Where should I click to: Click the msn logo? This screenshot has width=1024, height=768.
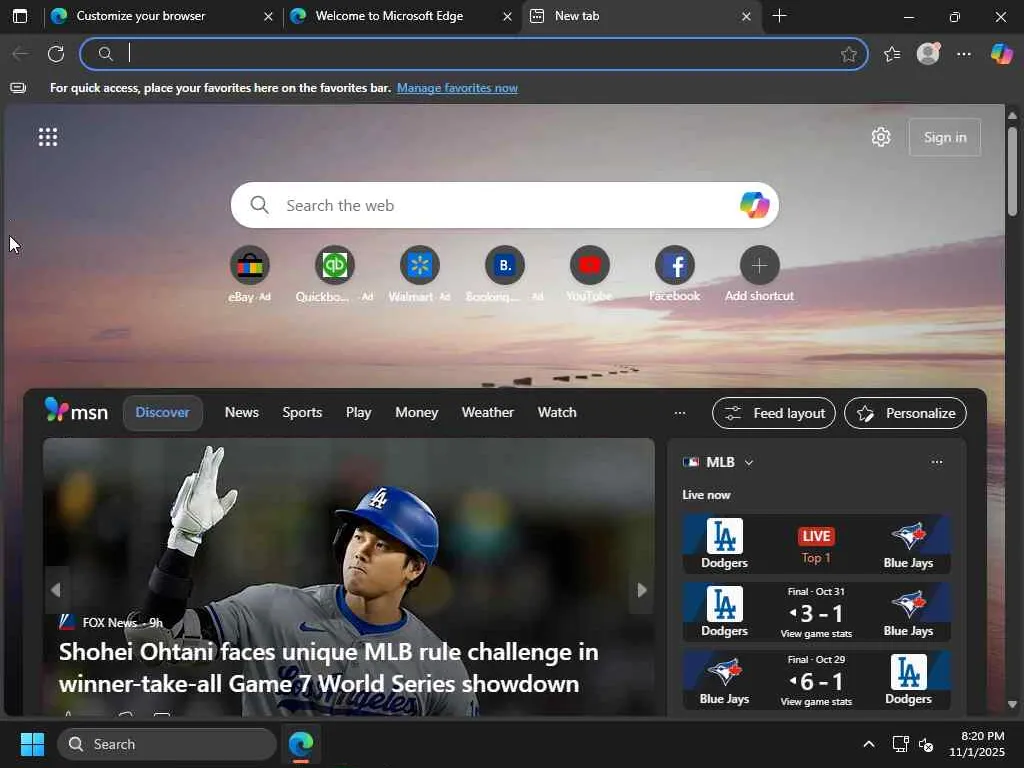point(76,411)
